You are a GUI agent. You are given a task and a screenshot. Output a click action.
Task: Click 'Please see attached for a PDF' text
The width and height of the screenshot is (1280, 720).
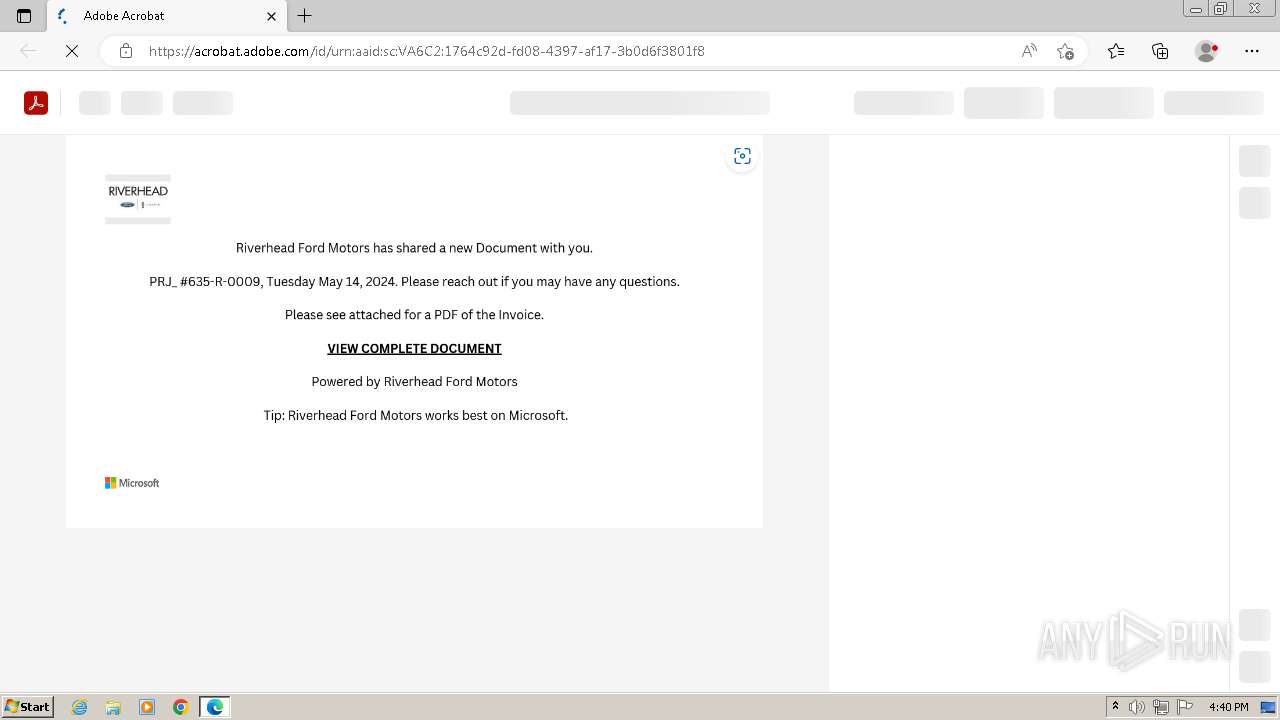tap(414, 314)
